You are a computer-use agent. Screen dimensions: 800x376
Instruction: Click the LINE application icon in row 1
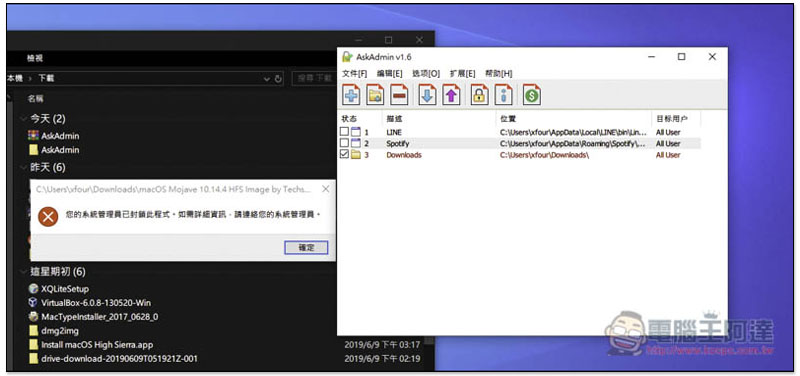click(x=356, y=132)
